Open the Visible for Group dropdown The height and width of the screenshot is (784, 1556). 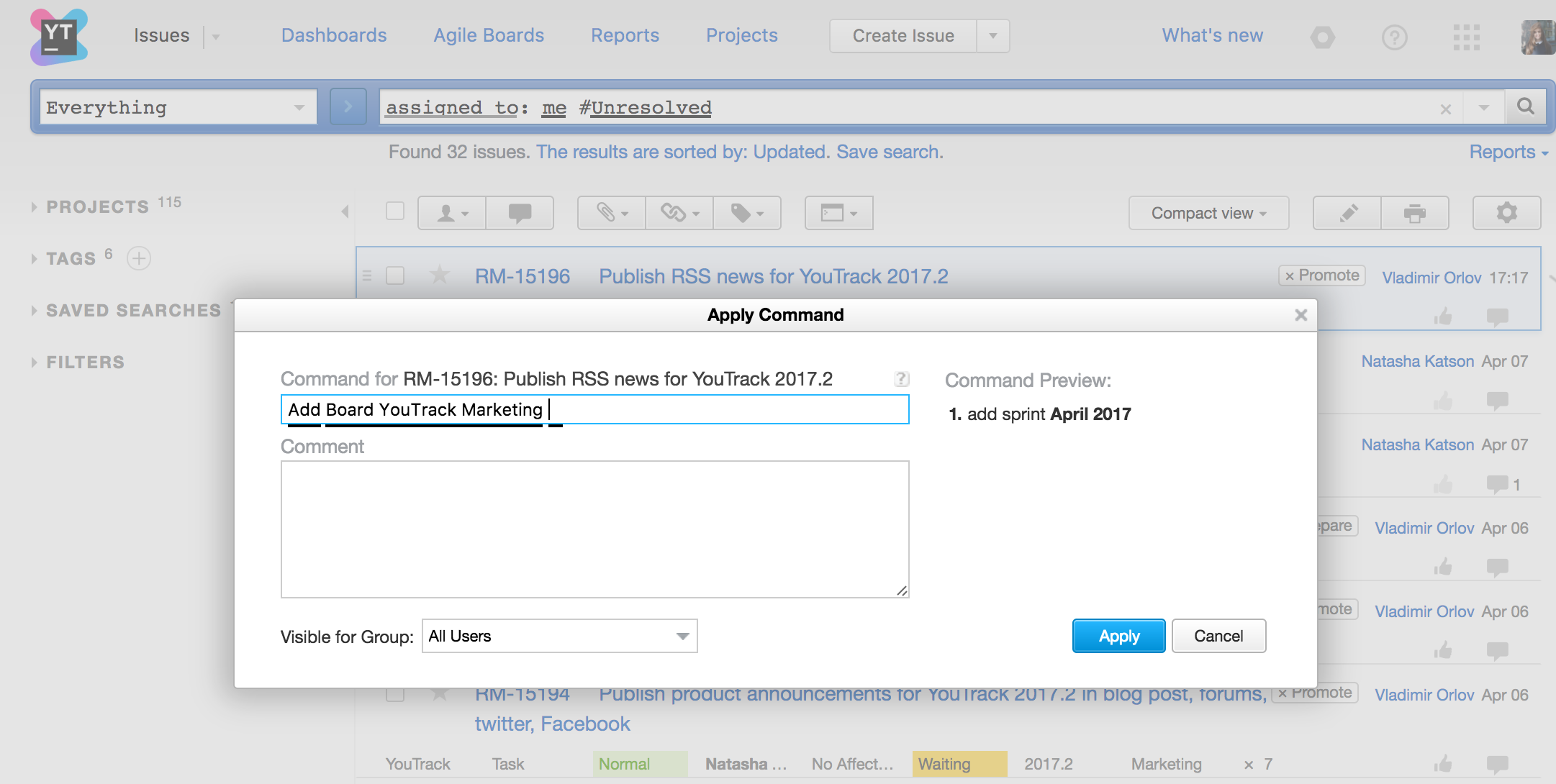[560, 636]
